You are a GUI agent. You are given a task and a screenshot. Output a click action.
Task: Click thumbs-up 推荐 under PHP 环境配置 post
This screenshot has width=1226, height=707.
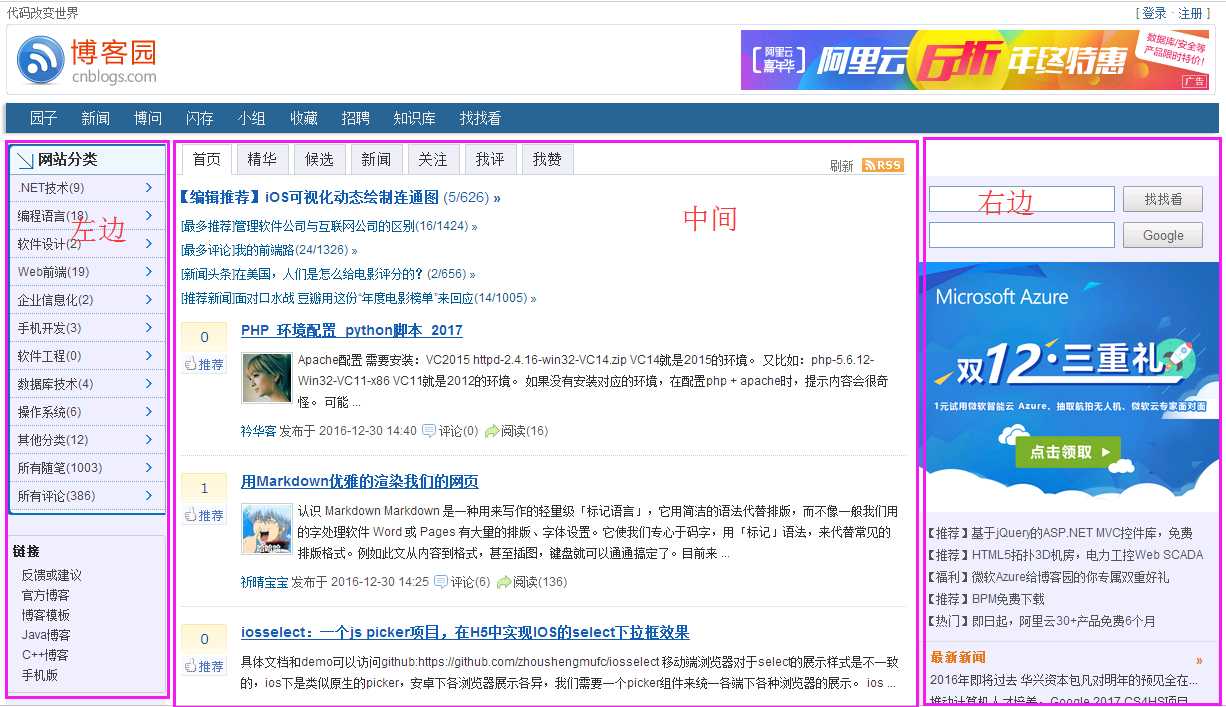pyautogui.click(x=204, y=364)
